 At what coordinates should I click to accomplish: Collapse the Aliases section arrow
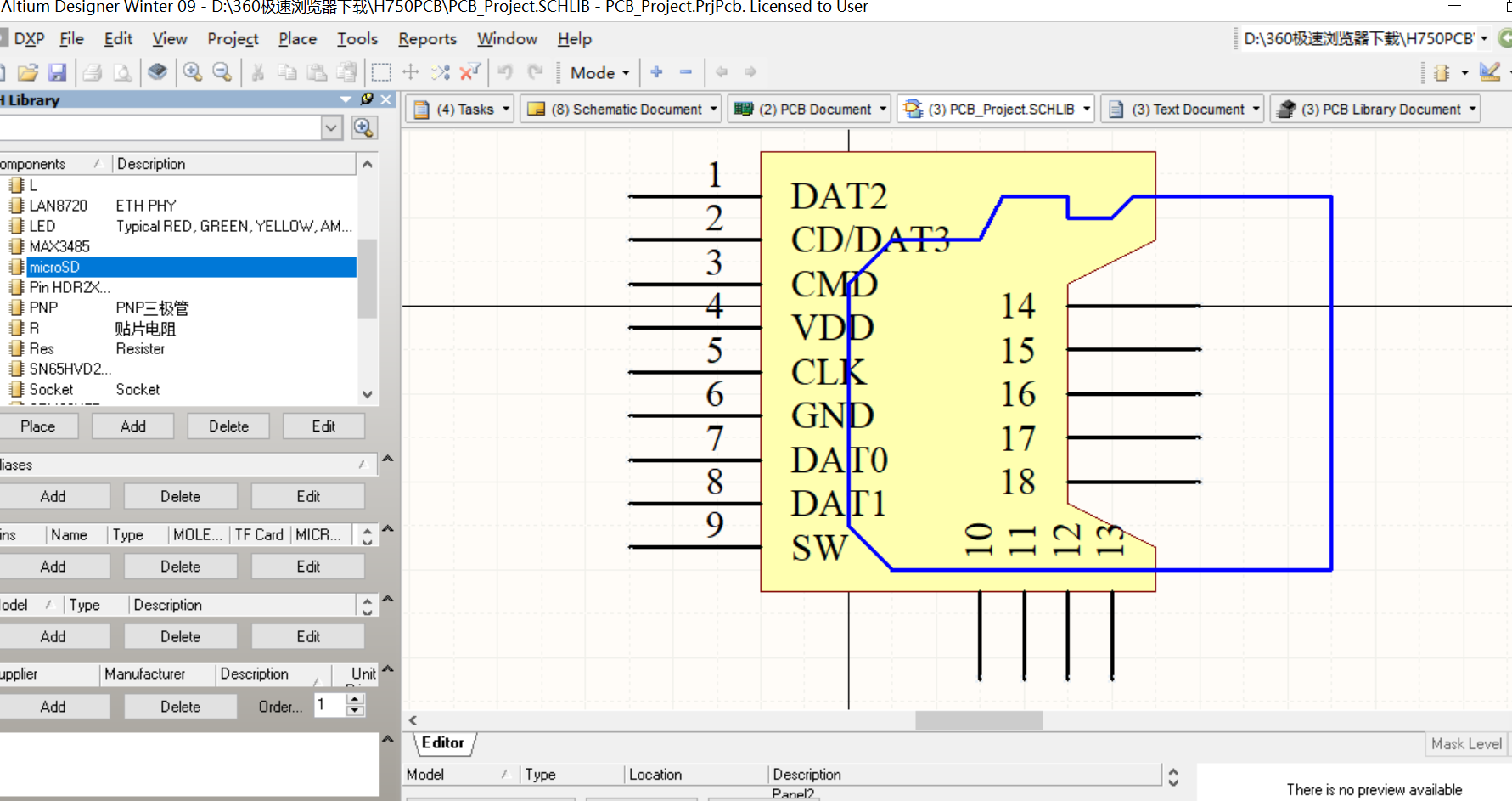pyautogui.click(x=388, y=459)
